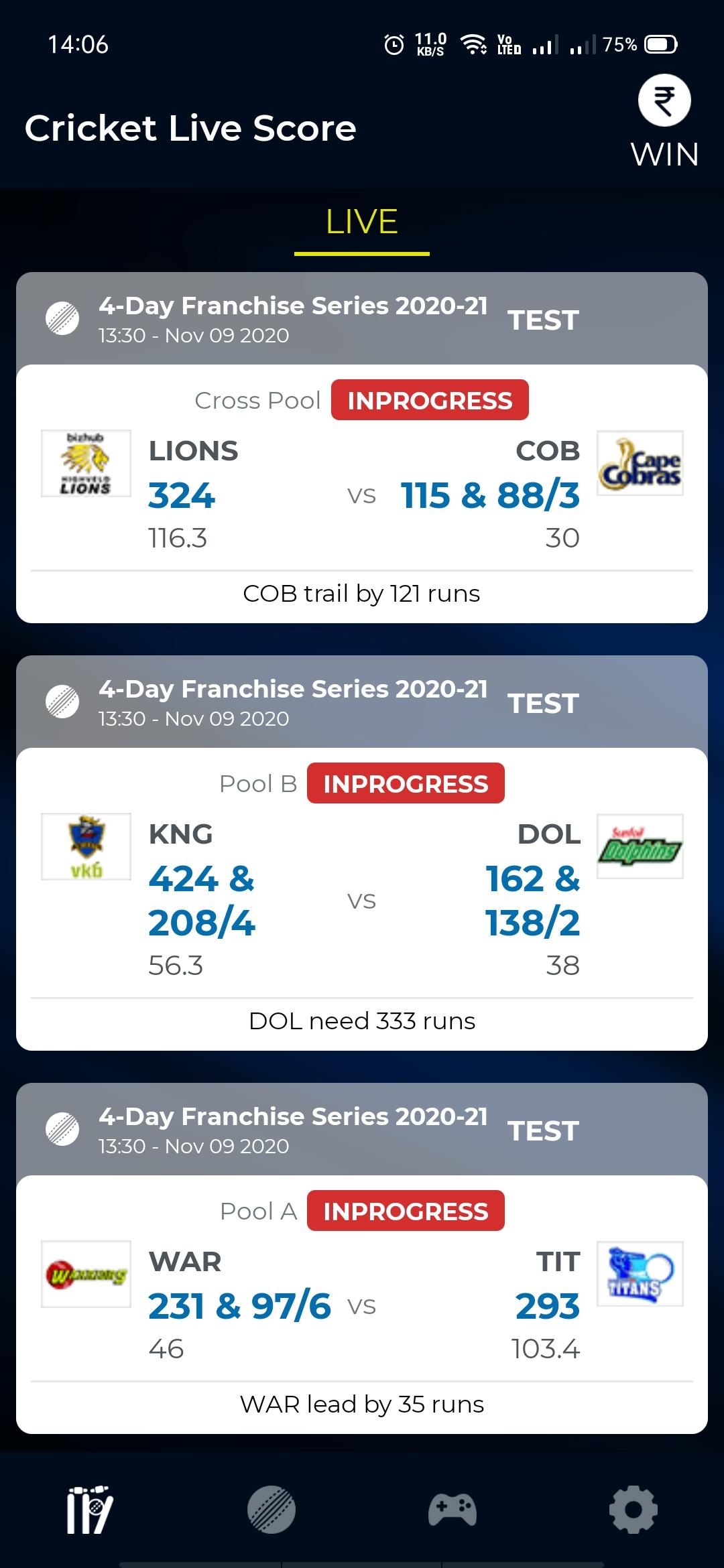Tap the ball icon on the KNG vs DOL header
724x1568 pixels.
pos(62,702)
